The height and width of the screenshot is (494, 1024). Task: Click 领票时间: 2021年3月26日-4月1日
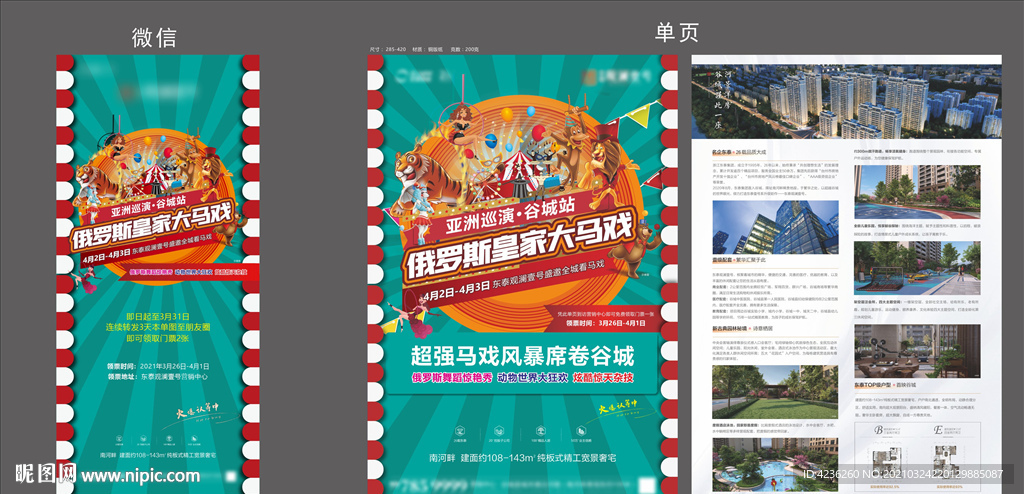[x=159, y=366]
